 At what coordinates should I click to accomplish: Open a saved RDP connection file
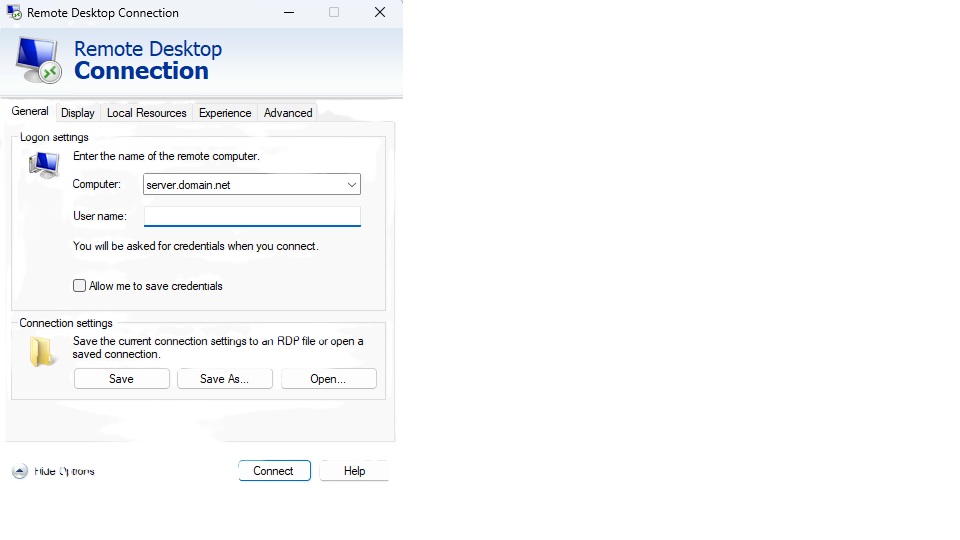pyautogui.click(x=328, y=379)
